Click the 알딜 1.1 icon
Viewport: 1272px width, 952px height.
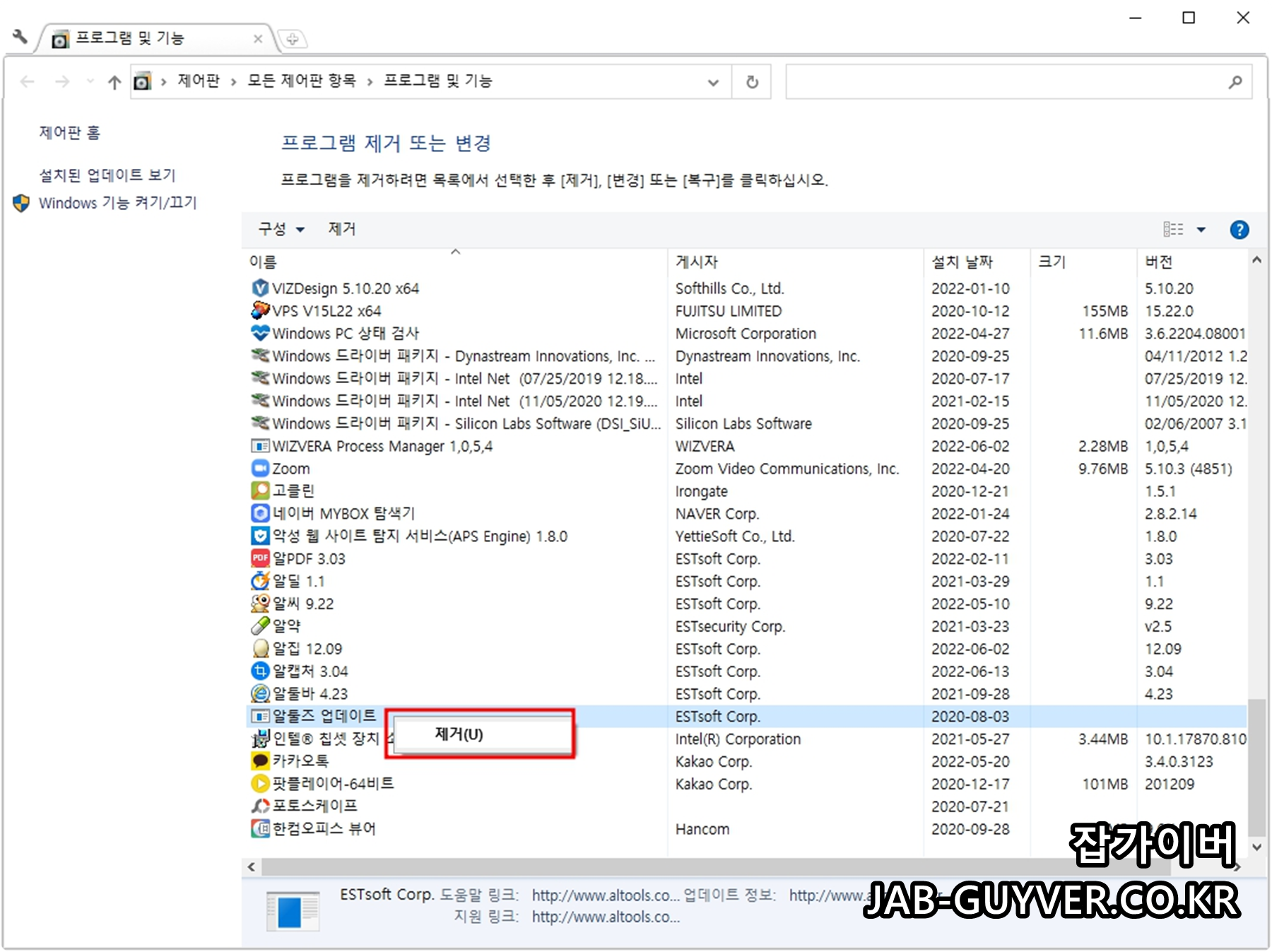point(260,581)
